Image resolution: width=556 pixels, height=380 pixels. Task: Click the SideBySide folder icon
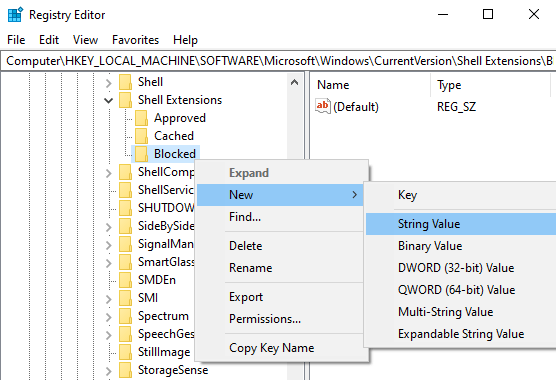tap(125, 226)
